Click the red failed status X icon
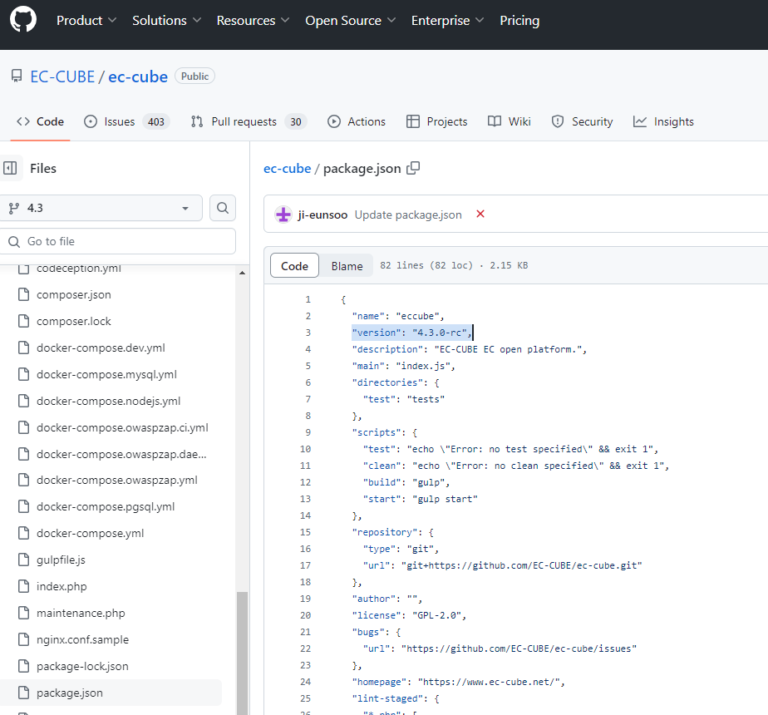 click(x=480, y=214)
